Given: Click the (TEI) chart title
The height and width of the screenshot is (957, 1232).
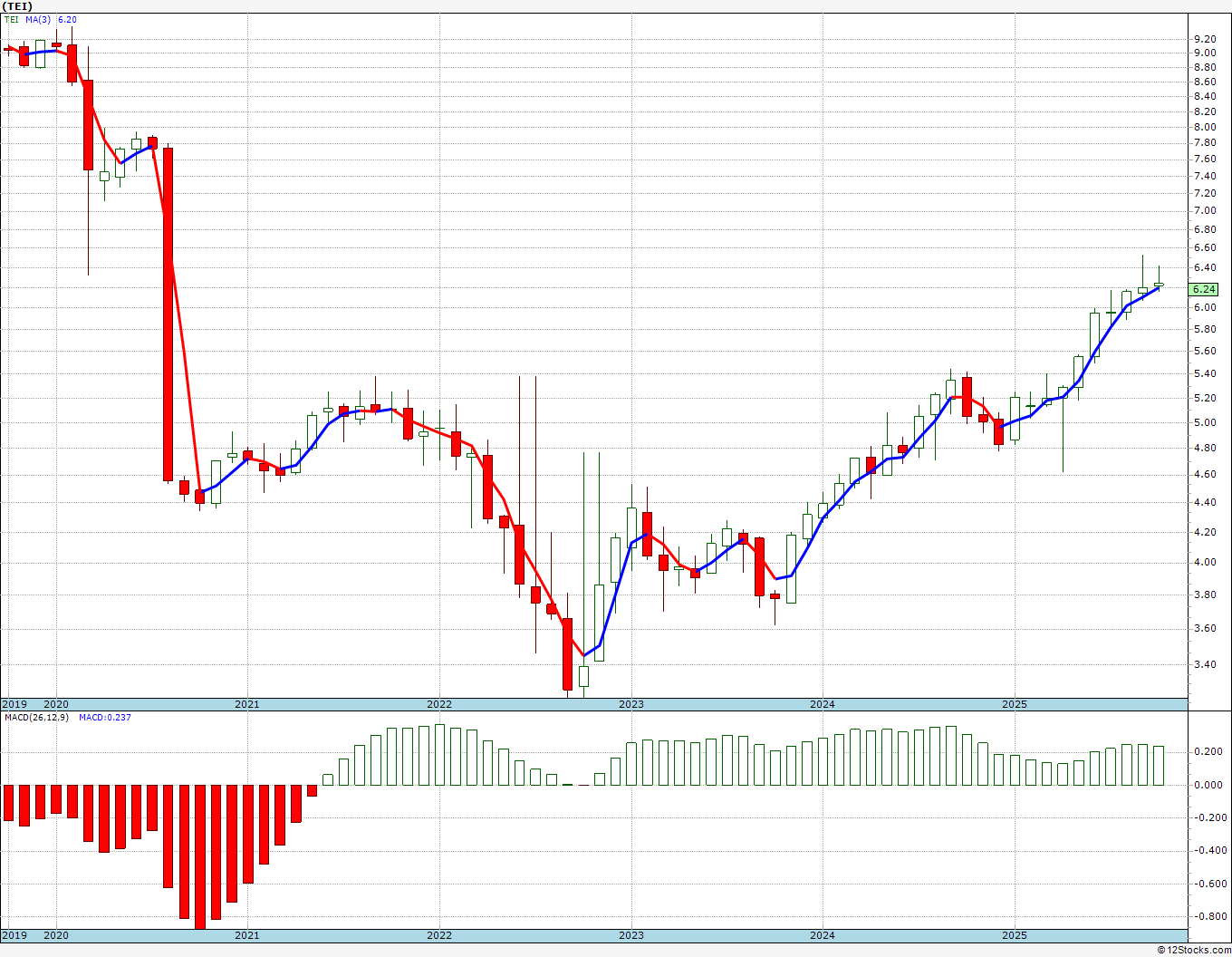Looking at the screenshot, I should pyautogui.click(x=18, y=6).
